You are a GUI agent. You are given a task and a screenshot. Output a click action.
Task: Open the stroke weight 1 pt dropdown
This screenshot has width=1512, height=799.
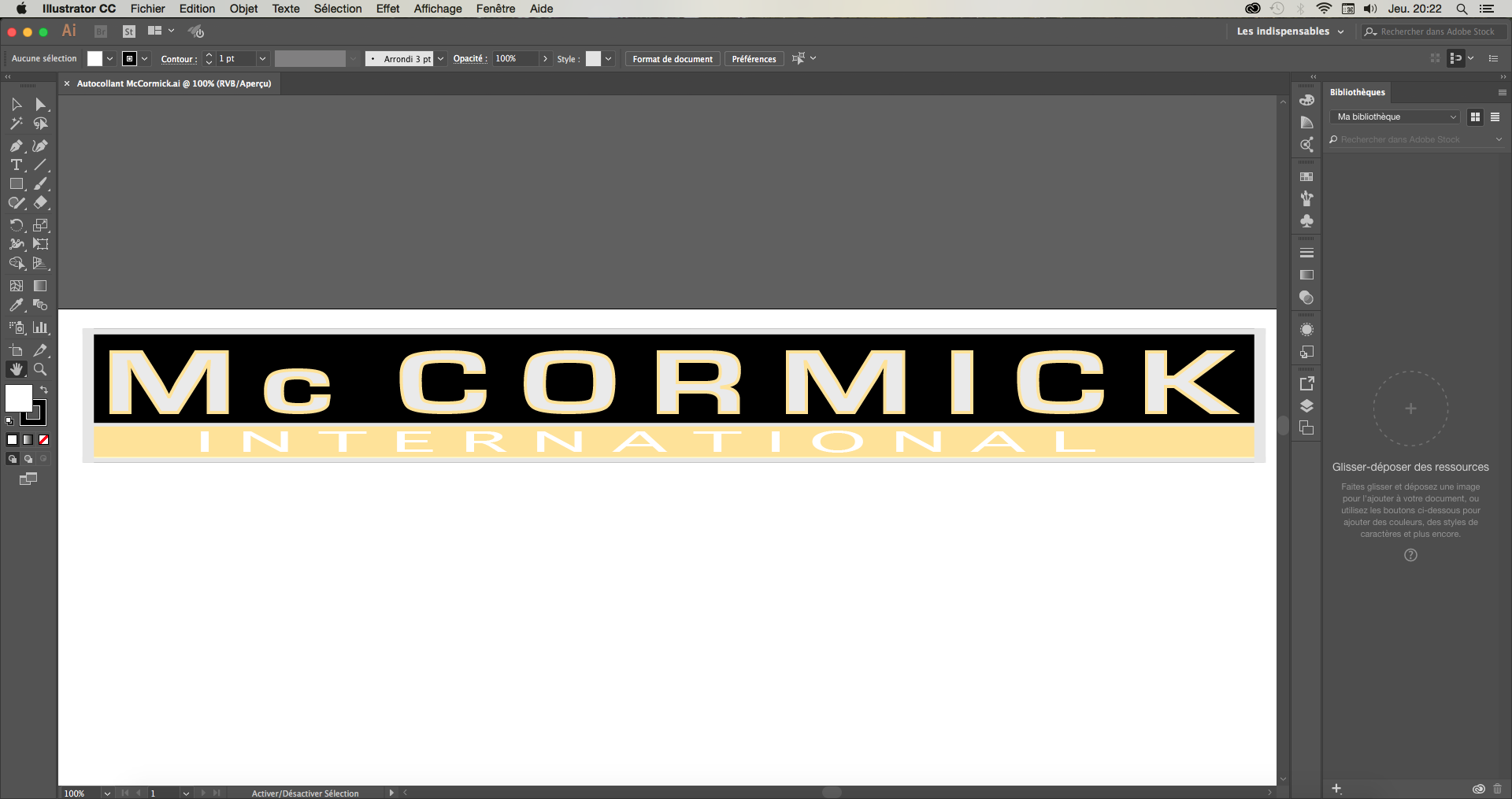click(x=262, y=58)
